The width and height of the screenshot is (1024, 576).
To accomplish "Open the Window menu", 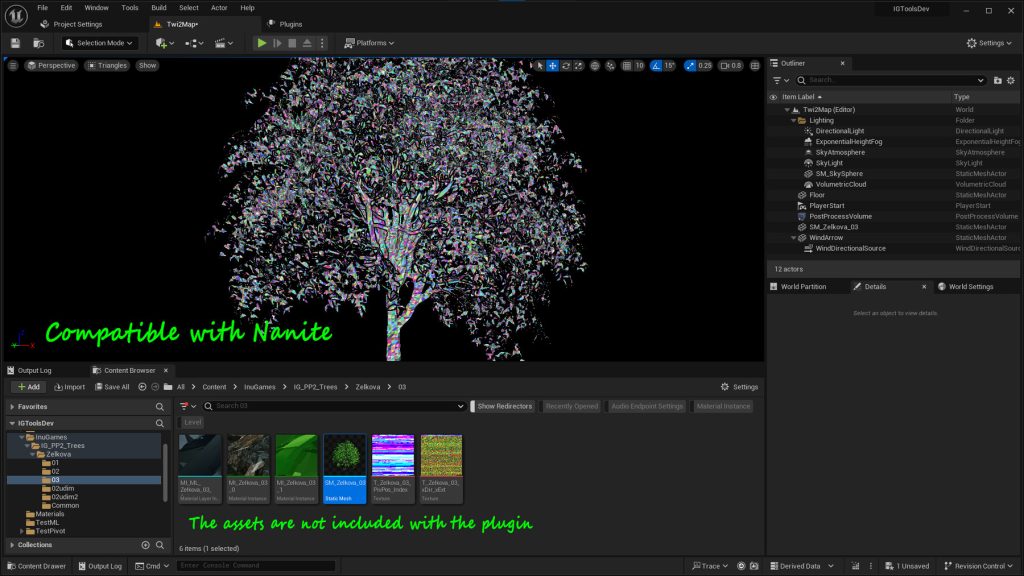I will tap(97, 8).
